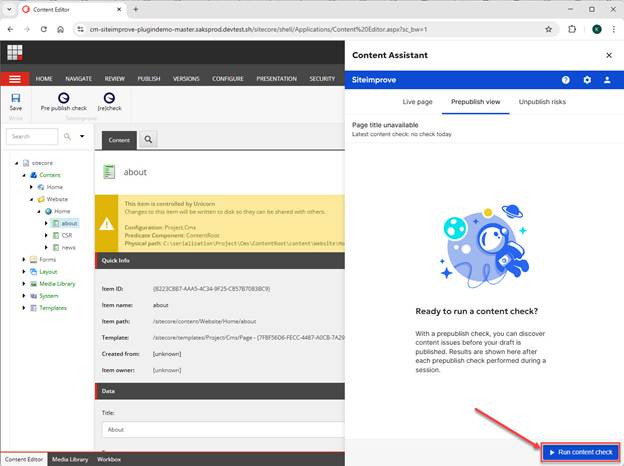Open a new browser tab with plus
624x466 pixels.
click(x=136, y=10)
